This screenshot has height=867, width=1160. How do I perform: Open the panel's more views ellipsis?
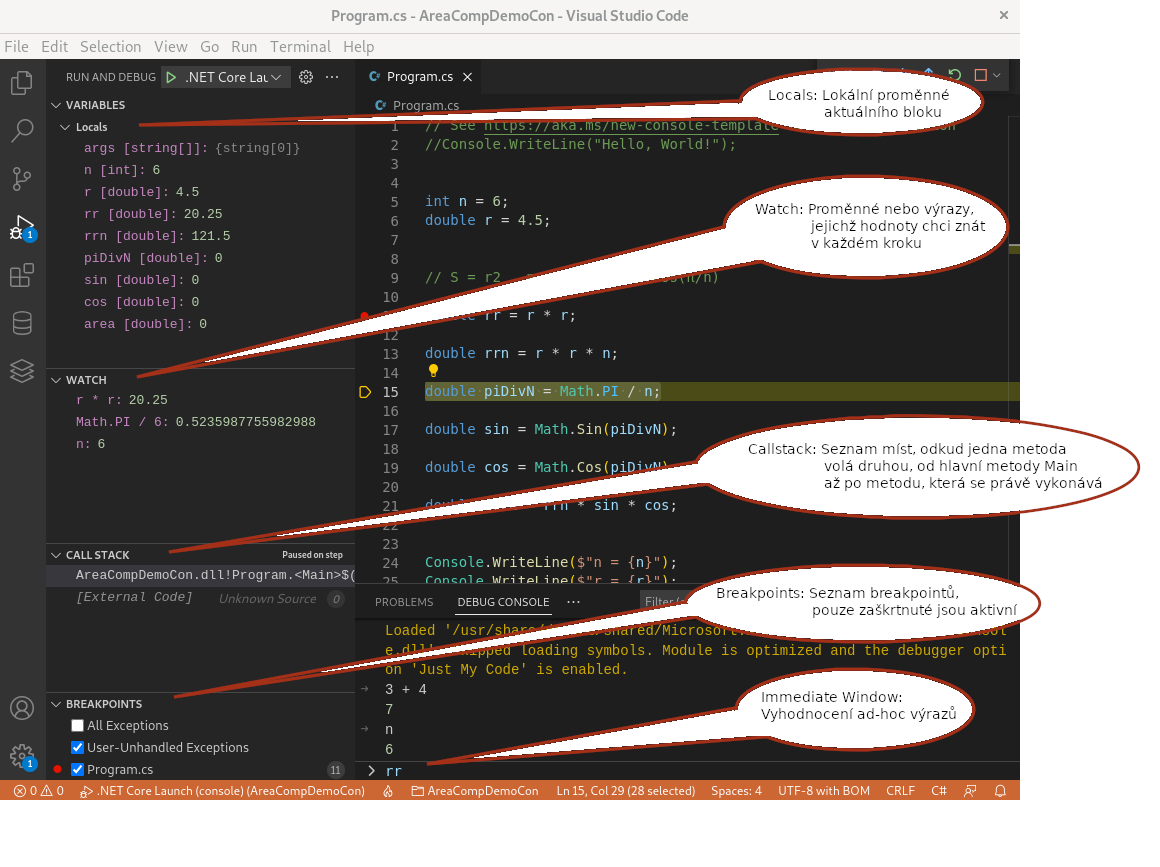pos(573,602)
